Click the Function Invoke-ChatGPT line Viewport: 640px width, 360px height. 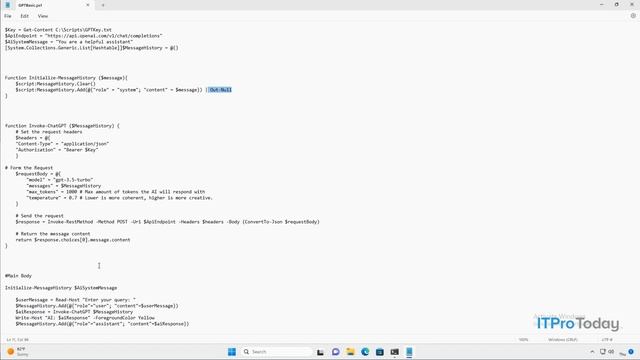coord(62,126)
